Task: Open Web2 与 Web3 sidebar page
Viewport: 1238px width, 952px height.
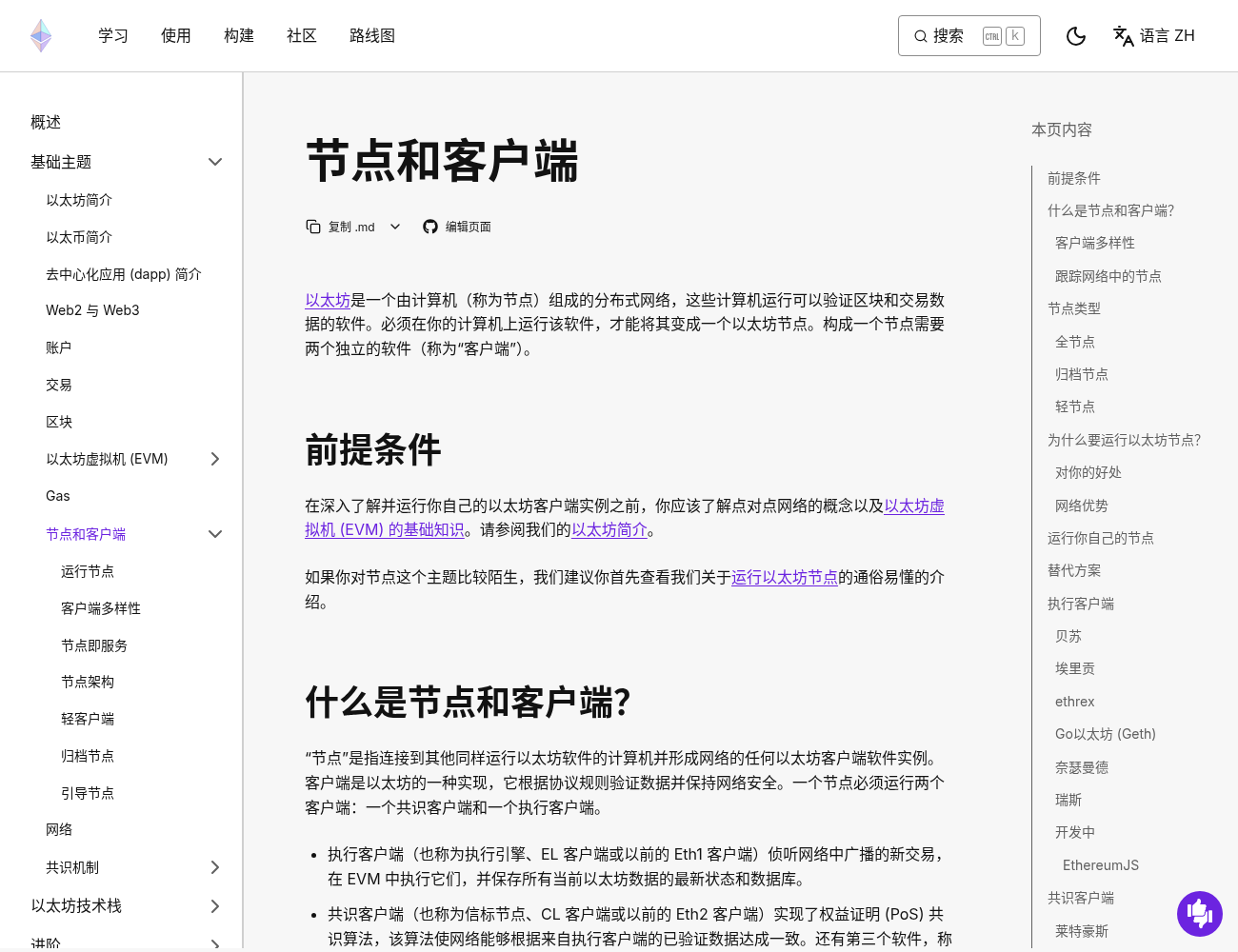Action: coord(92,310)
